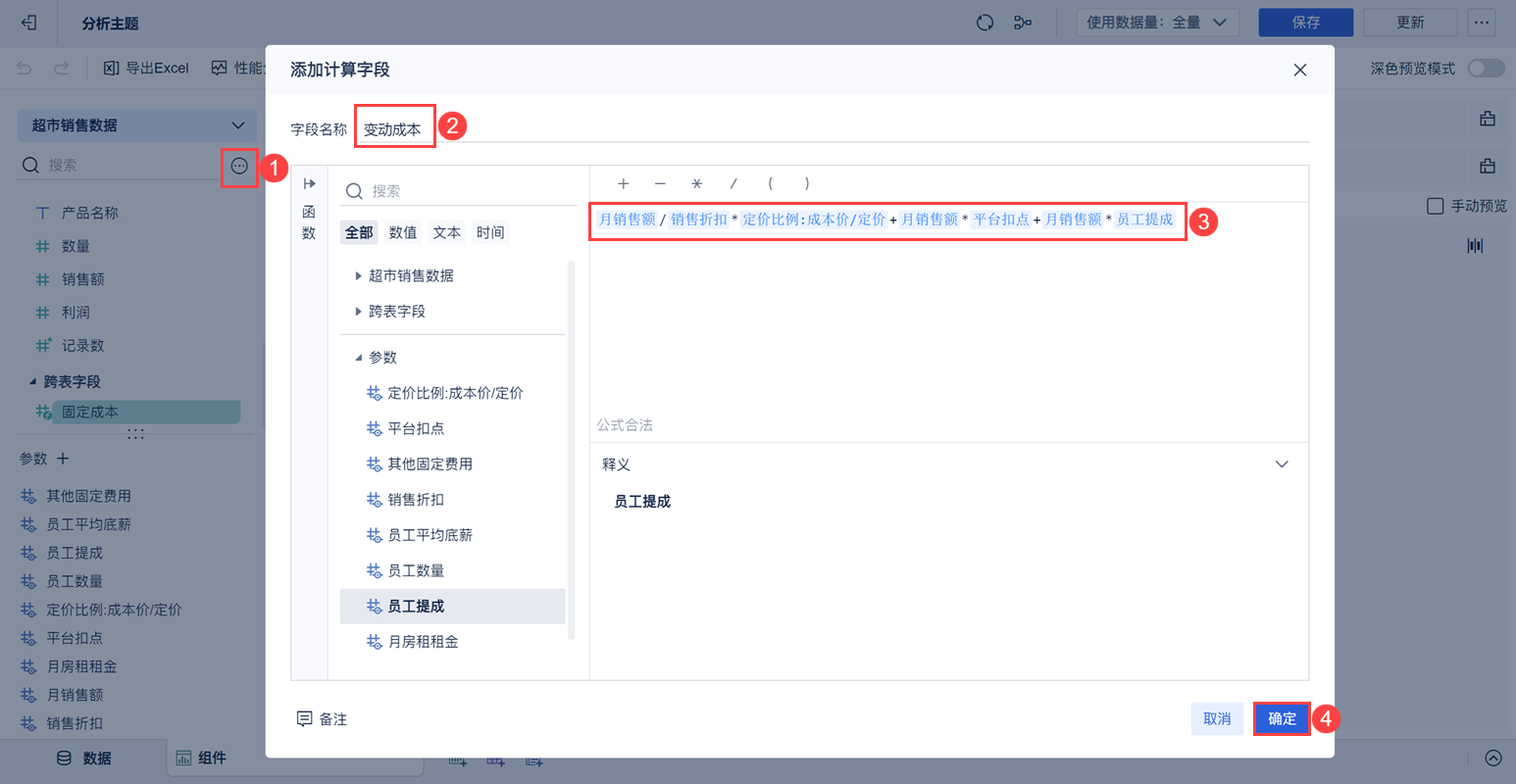This screenshot has height=784, width=1516.
Task: Insert the minus operator from the formula toolbar
Action: [660, 183]
